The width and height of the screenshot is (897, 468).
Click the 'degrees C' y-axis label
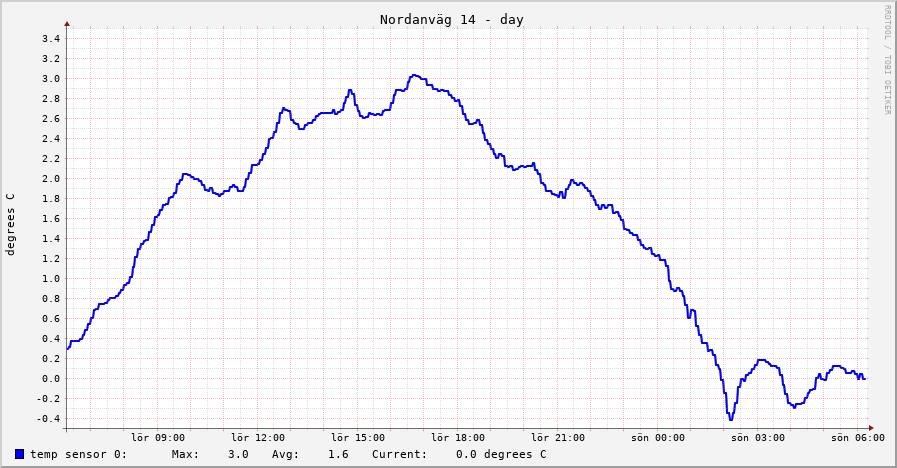tap(11, 224)
